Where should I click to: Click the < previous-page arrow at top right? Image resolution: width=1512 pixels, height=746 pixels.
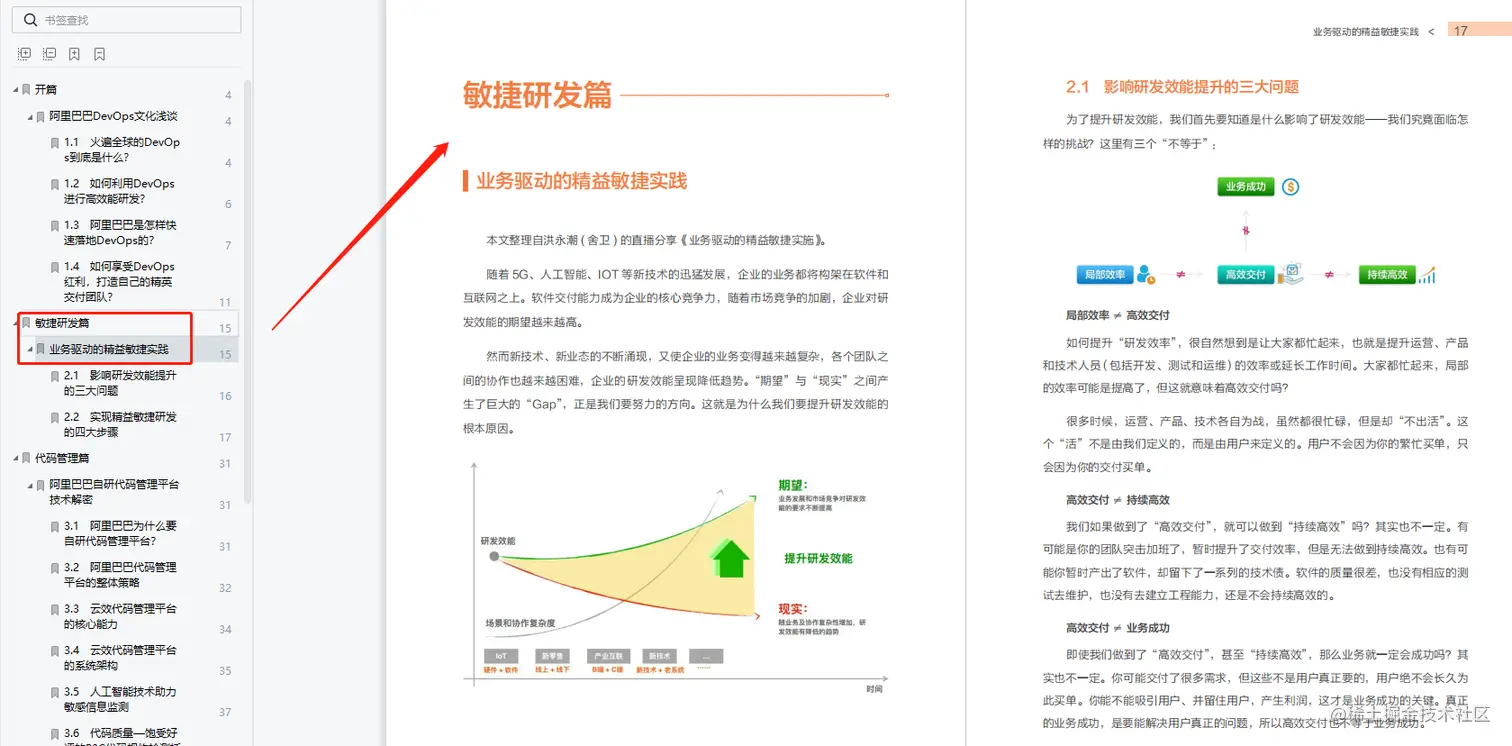click(x=1432, y=31)
